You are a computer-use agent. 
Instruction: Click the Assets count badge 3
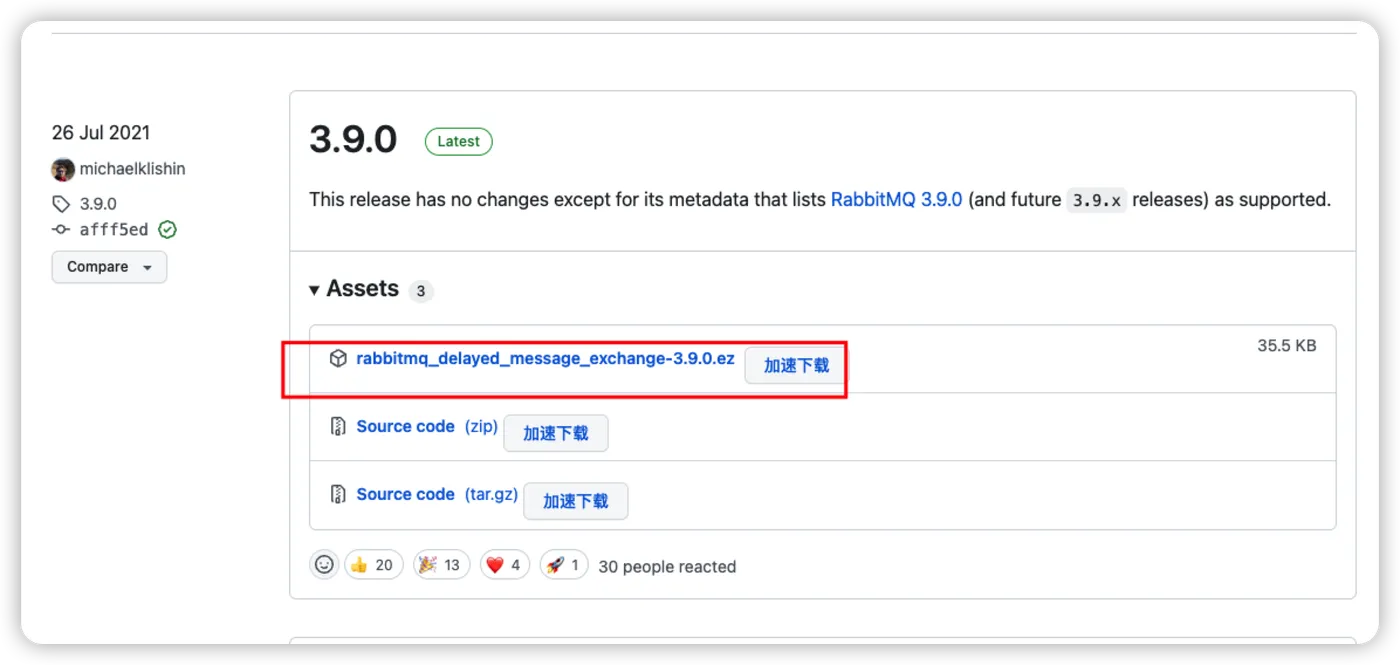[421, 291]
